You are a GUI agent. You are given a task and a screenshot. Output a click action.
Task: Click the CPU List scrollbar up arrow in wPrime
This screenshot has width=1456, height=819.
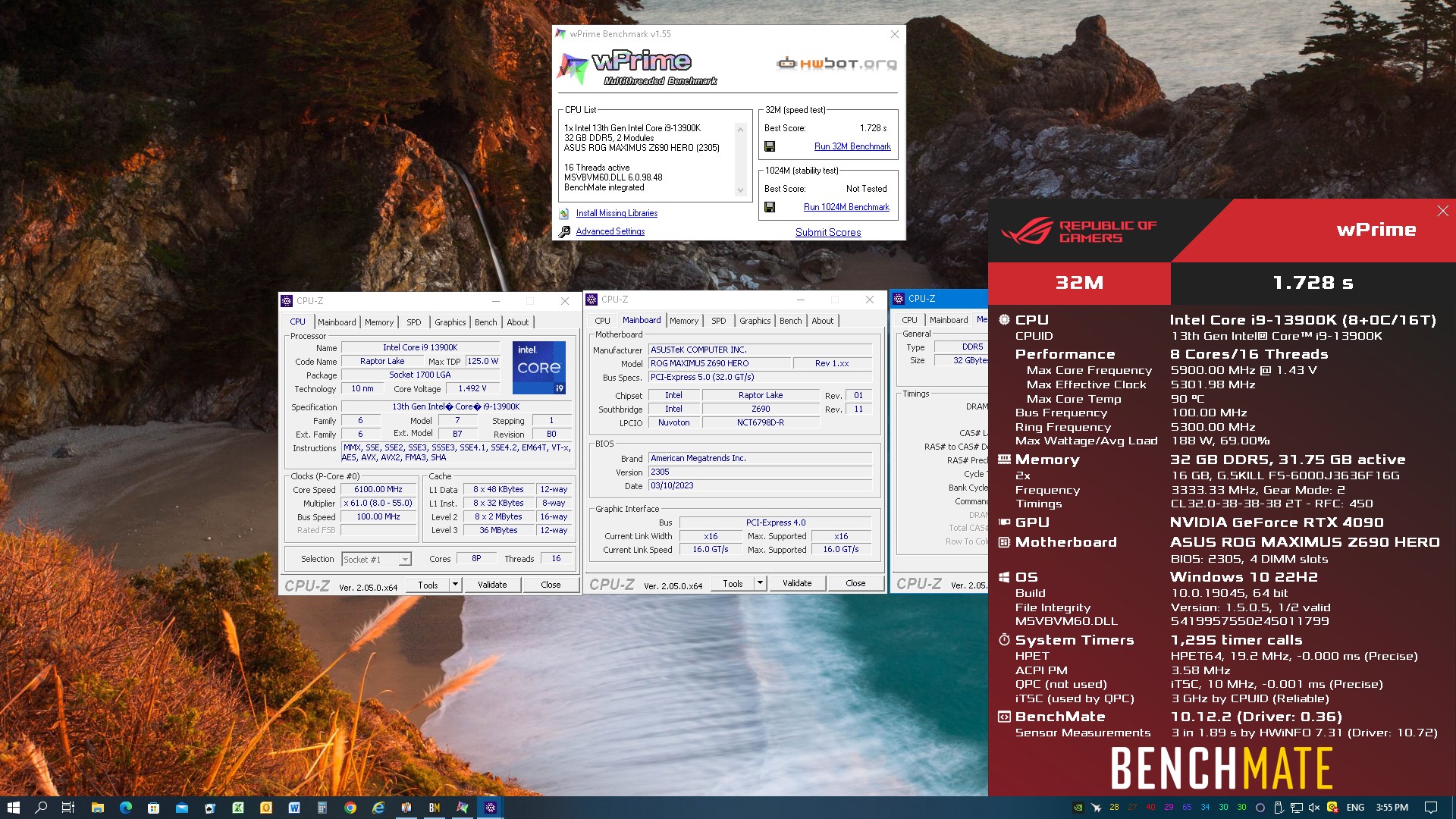[740, 130]
